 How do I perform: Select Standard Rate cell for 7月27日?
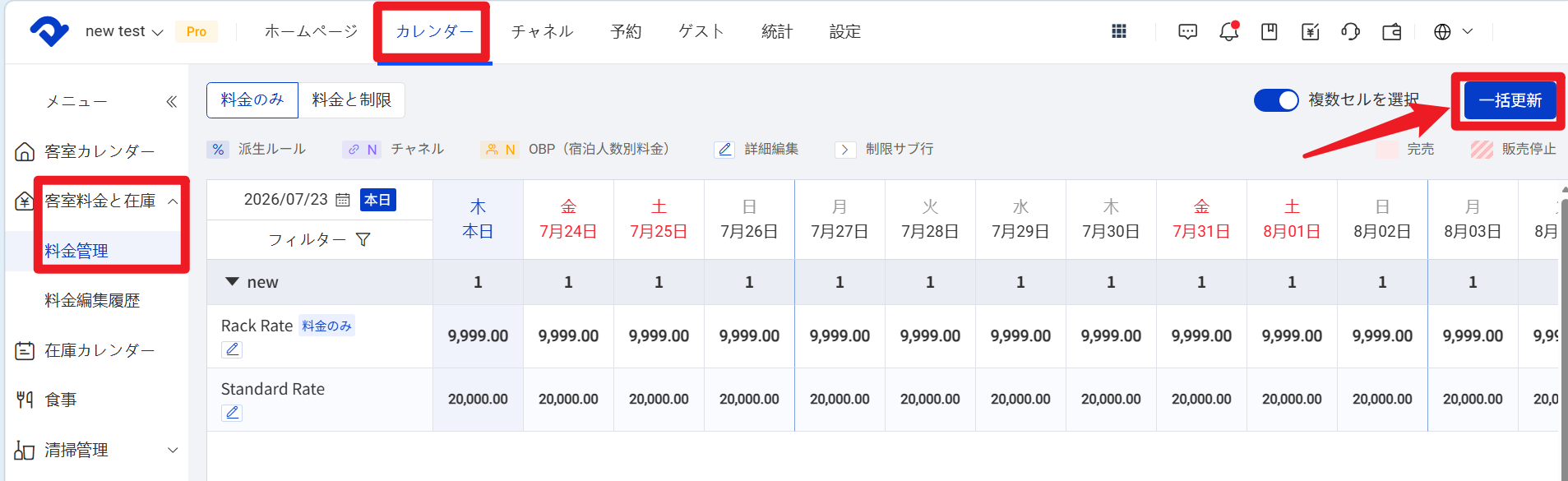[x=840, y=399]
